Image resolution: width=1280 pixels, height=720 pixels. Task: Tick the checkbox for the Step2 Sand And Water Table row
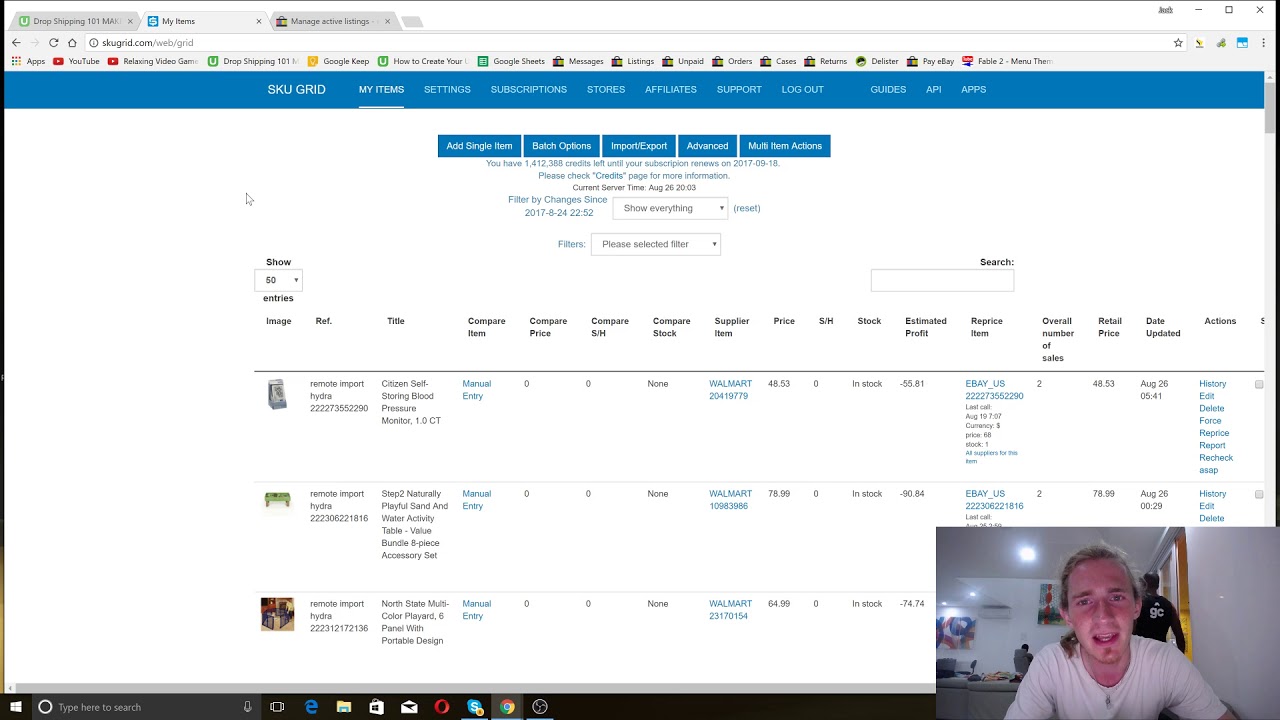click(x=1259, y=494)
